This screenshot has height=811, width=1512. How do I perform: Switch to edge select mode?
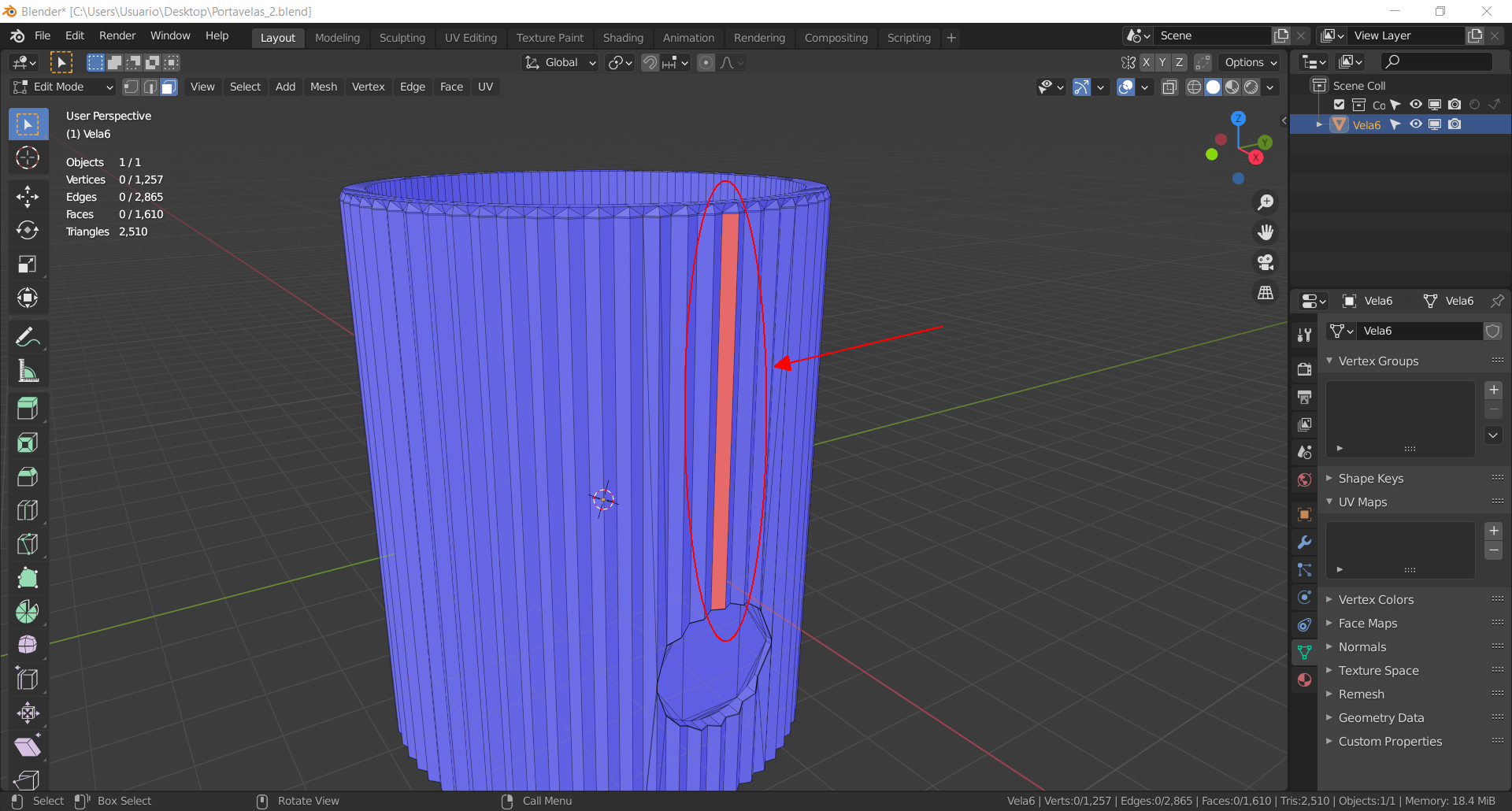(150, 87)
